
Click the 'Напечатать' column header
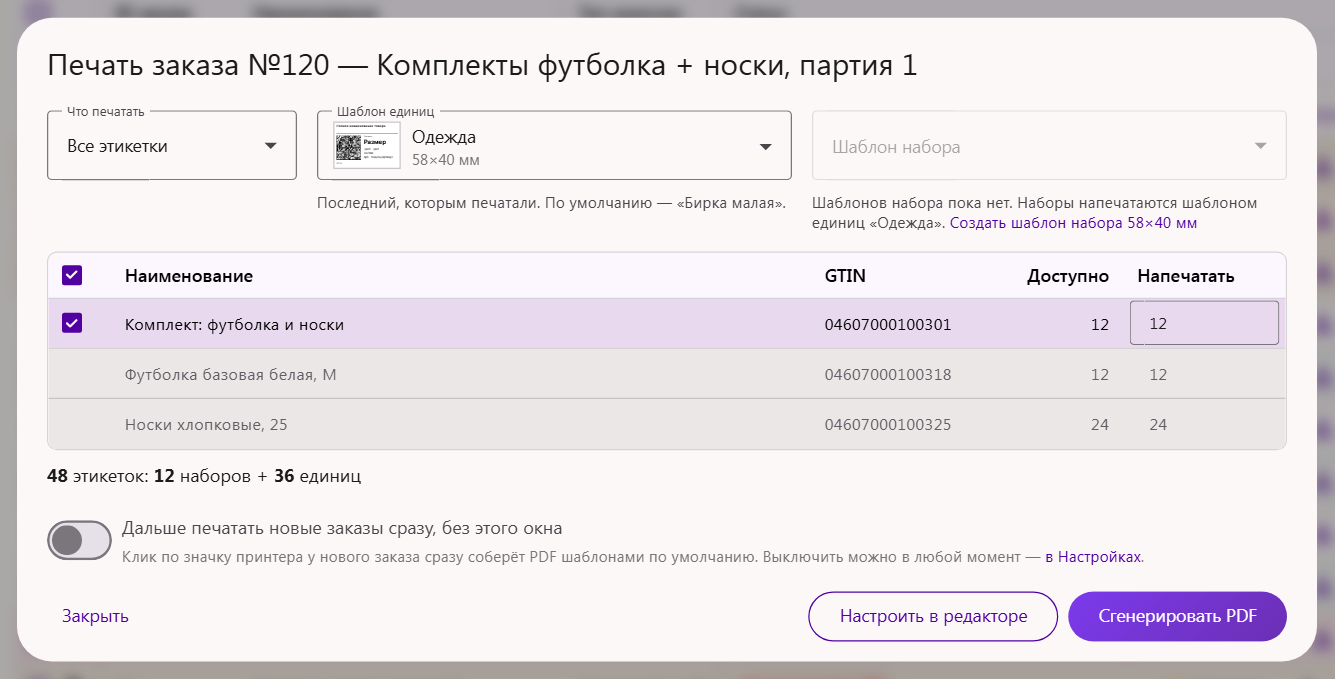(x=1186, y=276)
